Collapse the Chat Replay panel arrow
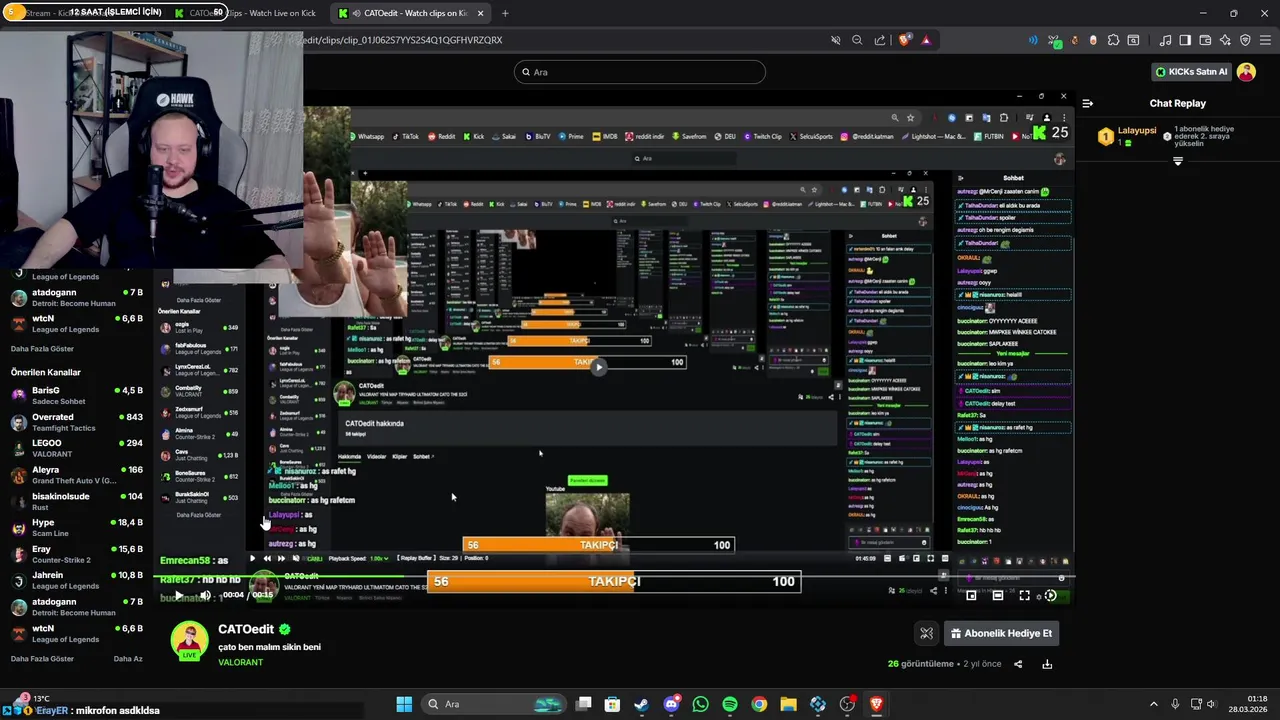Screen dimensions: 1280x720 [1087, 103]
